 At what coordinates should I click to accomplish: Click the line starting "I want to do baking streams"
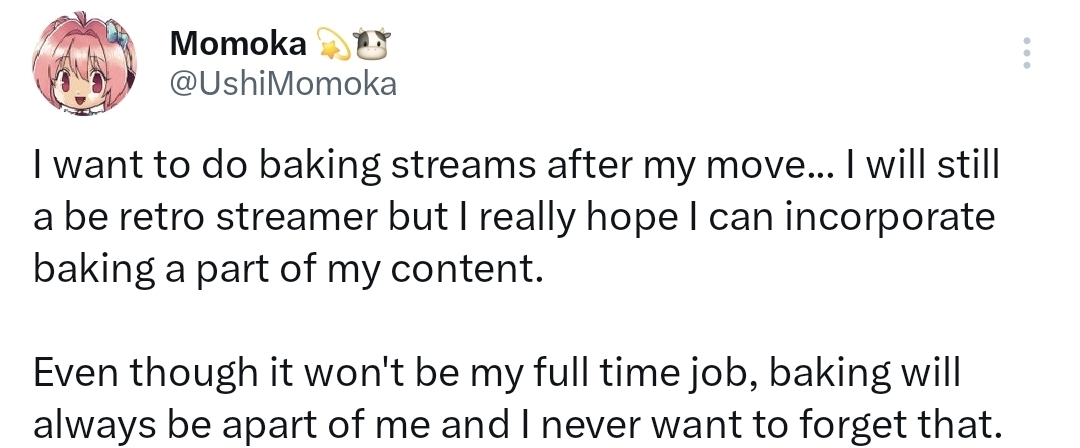tap(516, 167)
